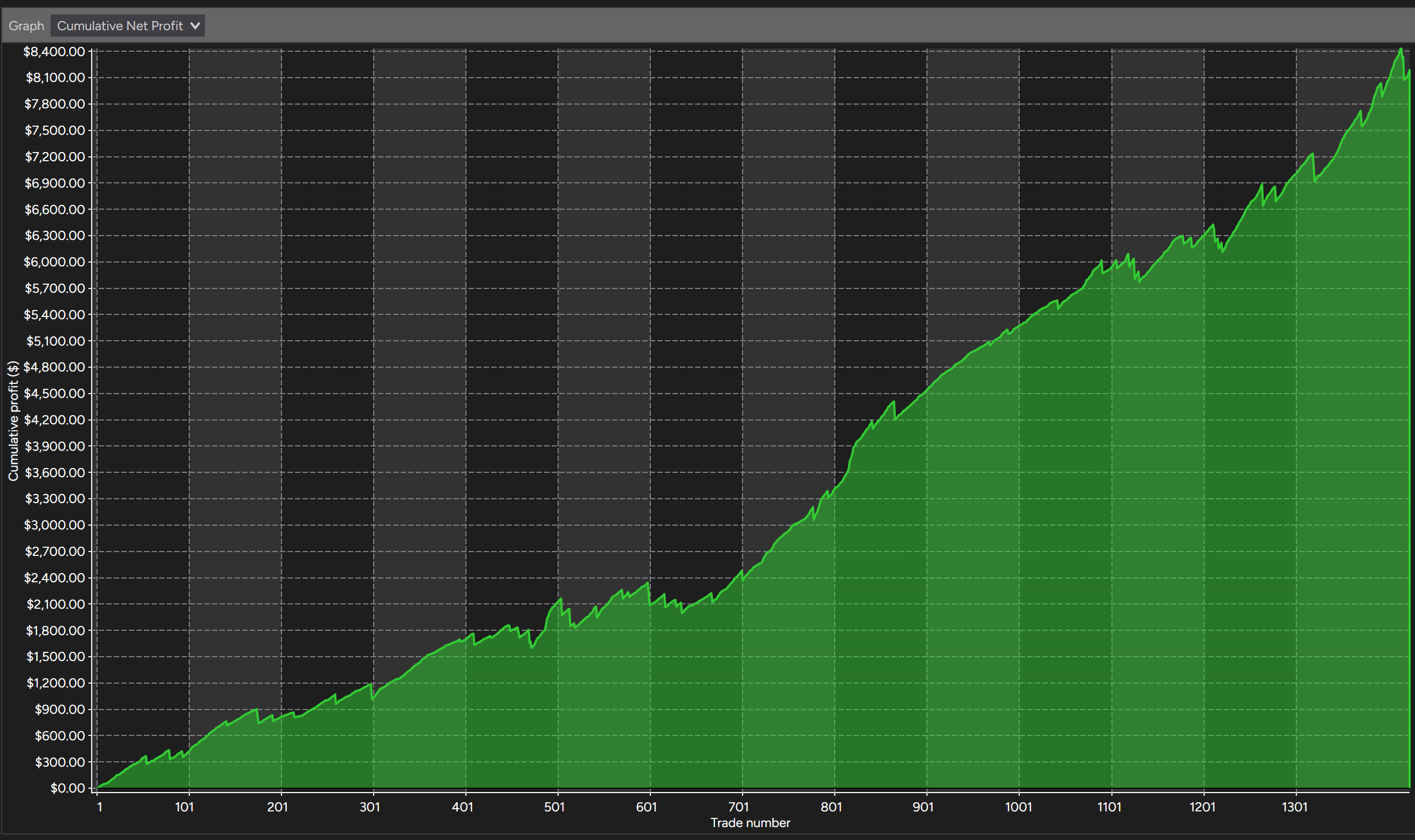Click the Trade number axis title
Screen dimensions: 1415x840
click(751, 823)
